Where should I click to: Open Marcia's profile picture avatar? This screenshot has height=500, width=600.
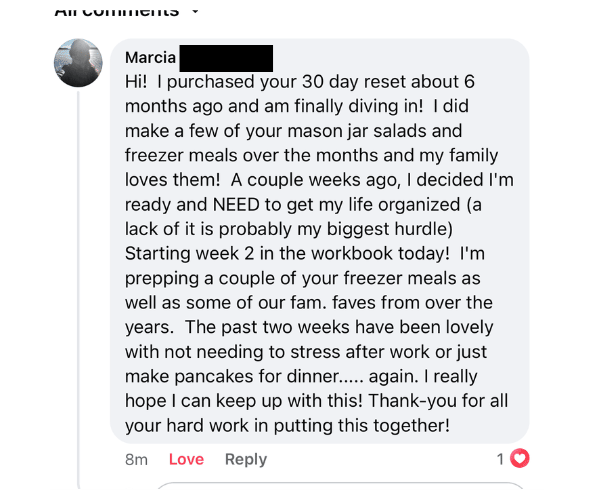pyautogui.click(x=78, y=63)
